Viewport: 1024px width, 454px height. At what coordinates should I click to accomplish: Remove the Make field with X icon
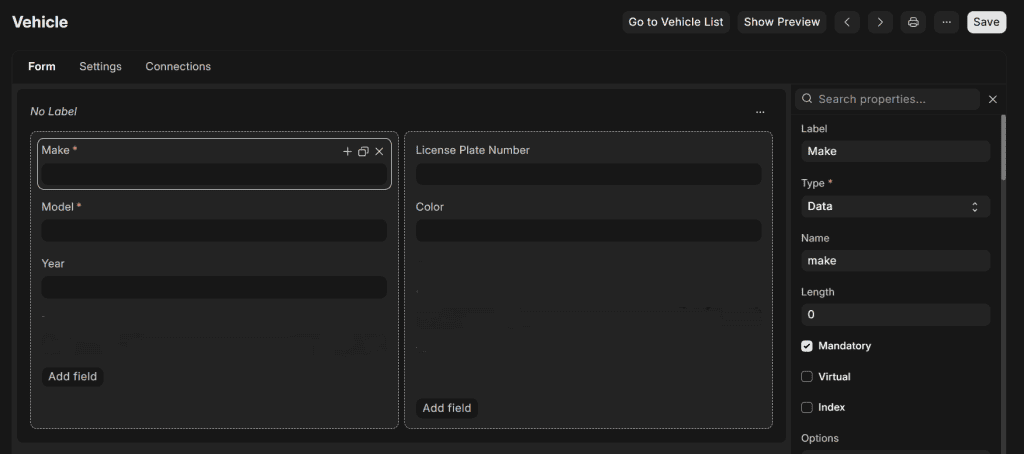[x=379, y=151]
